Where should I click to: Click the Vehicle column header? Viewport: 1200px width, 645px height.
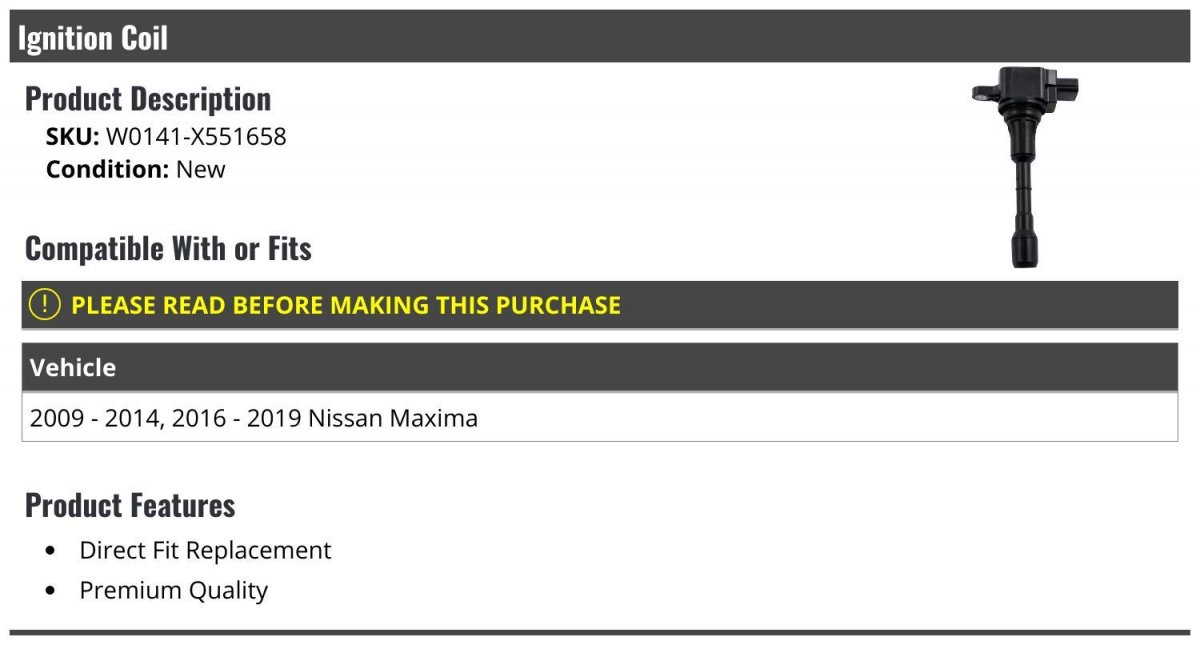click(x=73, y=368)
